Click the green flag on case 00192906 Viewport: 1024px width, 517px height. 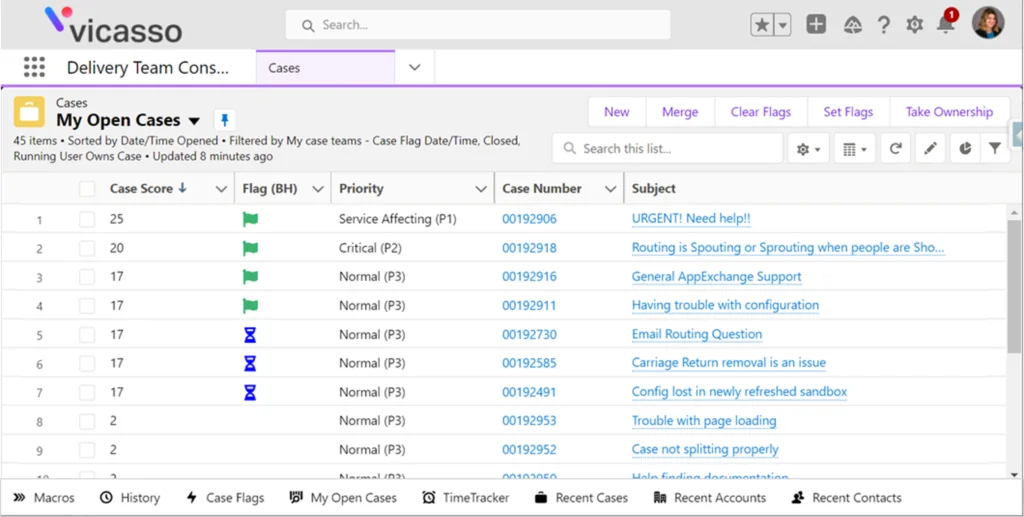click(250, 219)
